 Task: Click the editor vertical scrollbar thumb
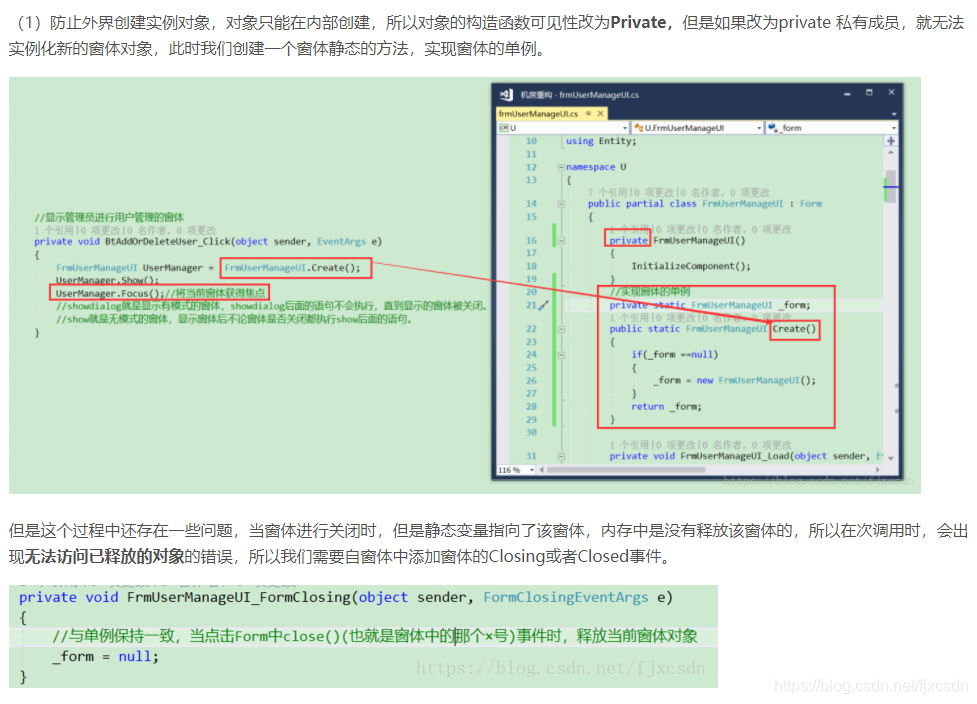[x=891, y=186]
